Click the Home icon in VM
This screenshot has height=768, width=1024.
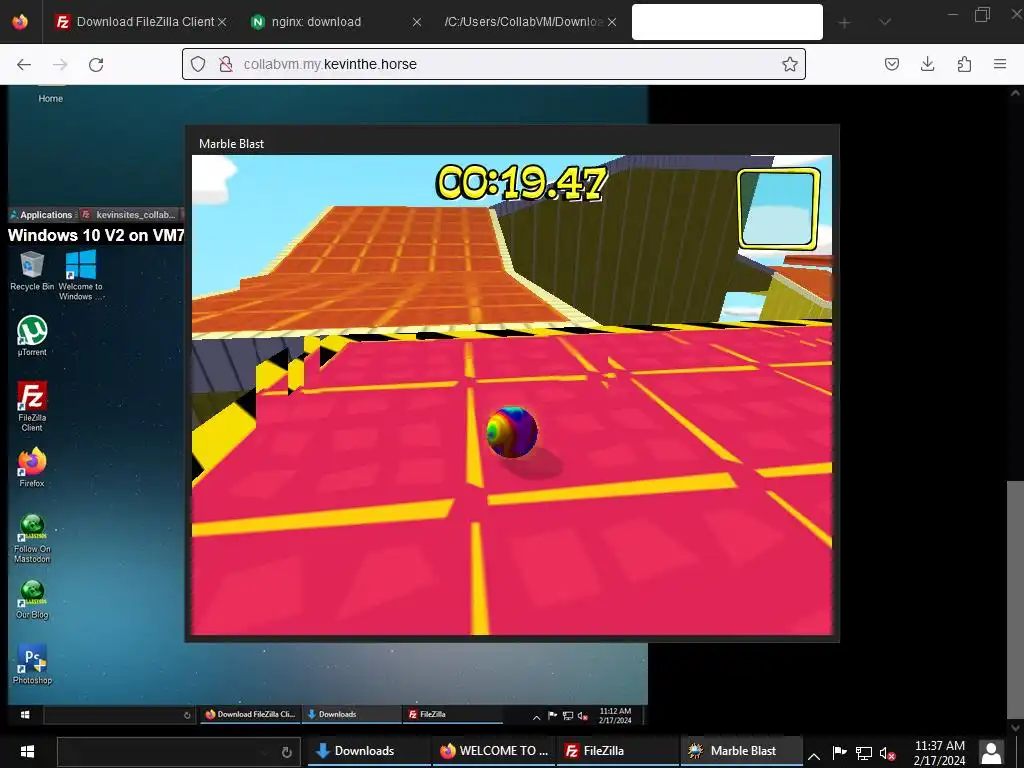coord(50,95)
